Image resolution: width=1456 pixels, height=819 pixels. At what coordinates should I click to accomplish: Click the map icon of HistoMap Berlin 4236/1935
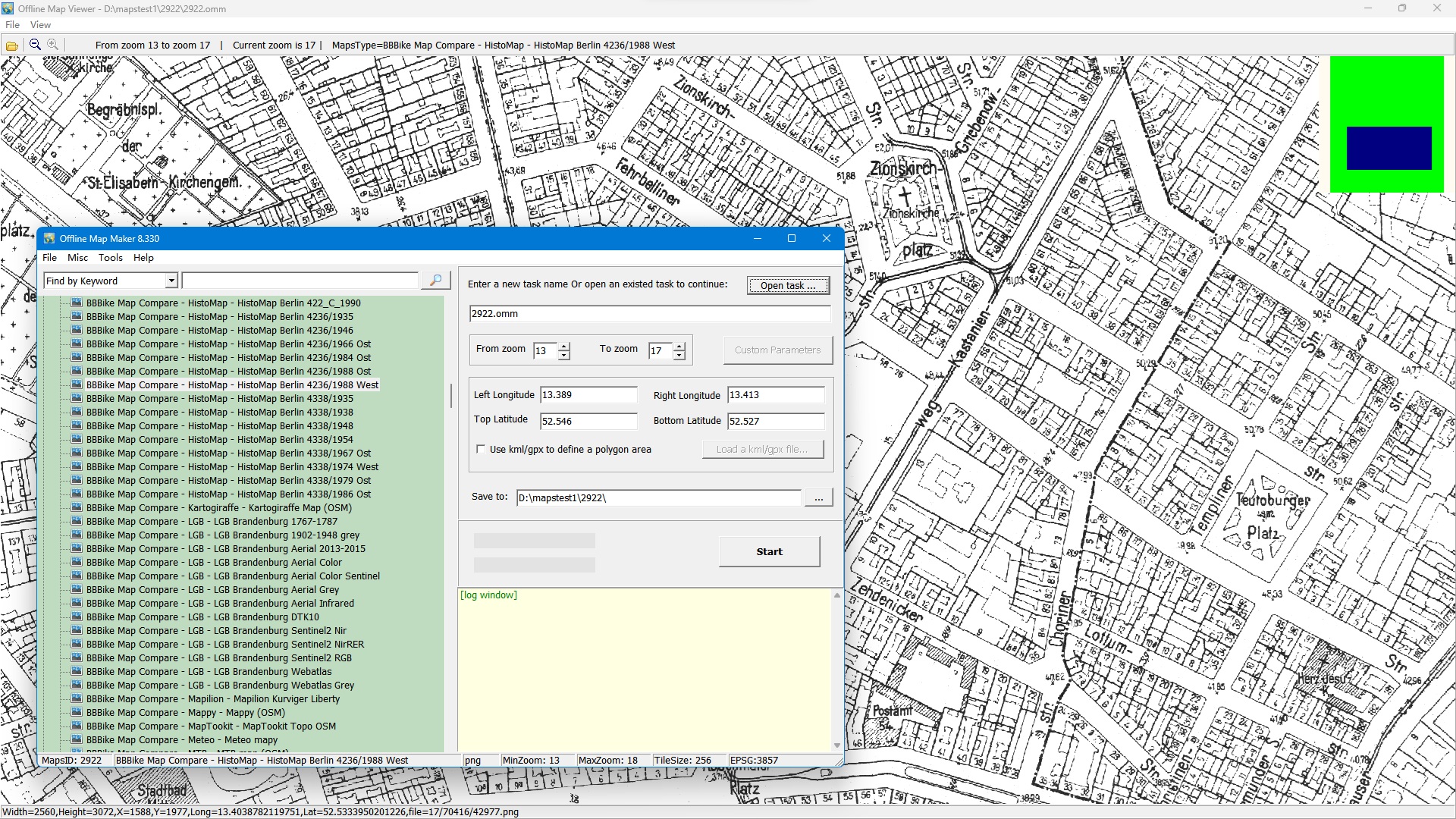coord(77,316)
